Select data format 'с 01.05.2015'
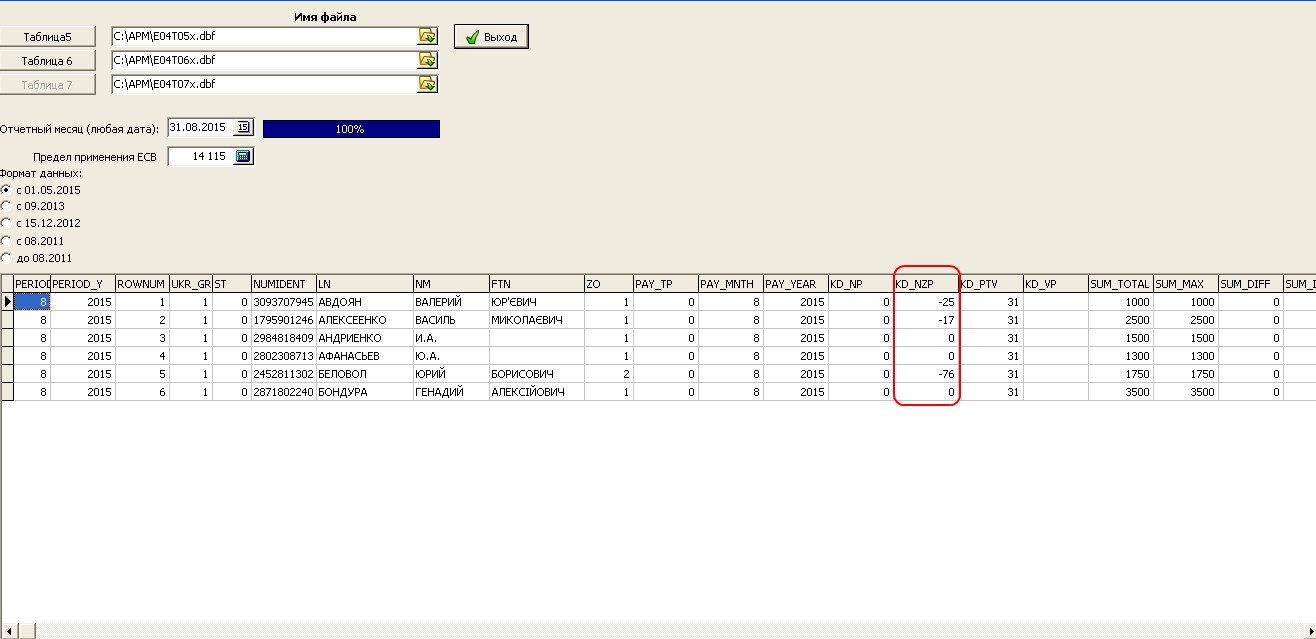The height and width of the screenshot is (639, 1316). pyautogui.click(x=6, y=190)
